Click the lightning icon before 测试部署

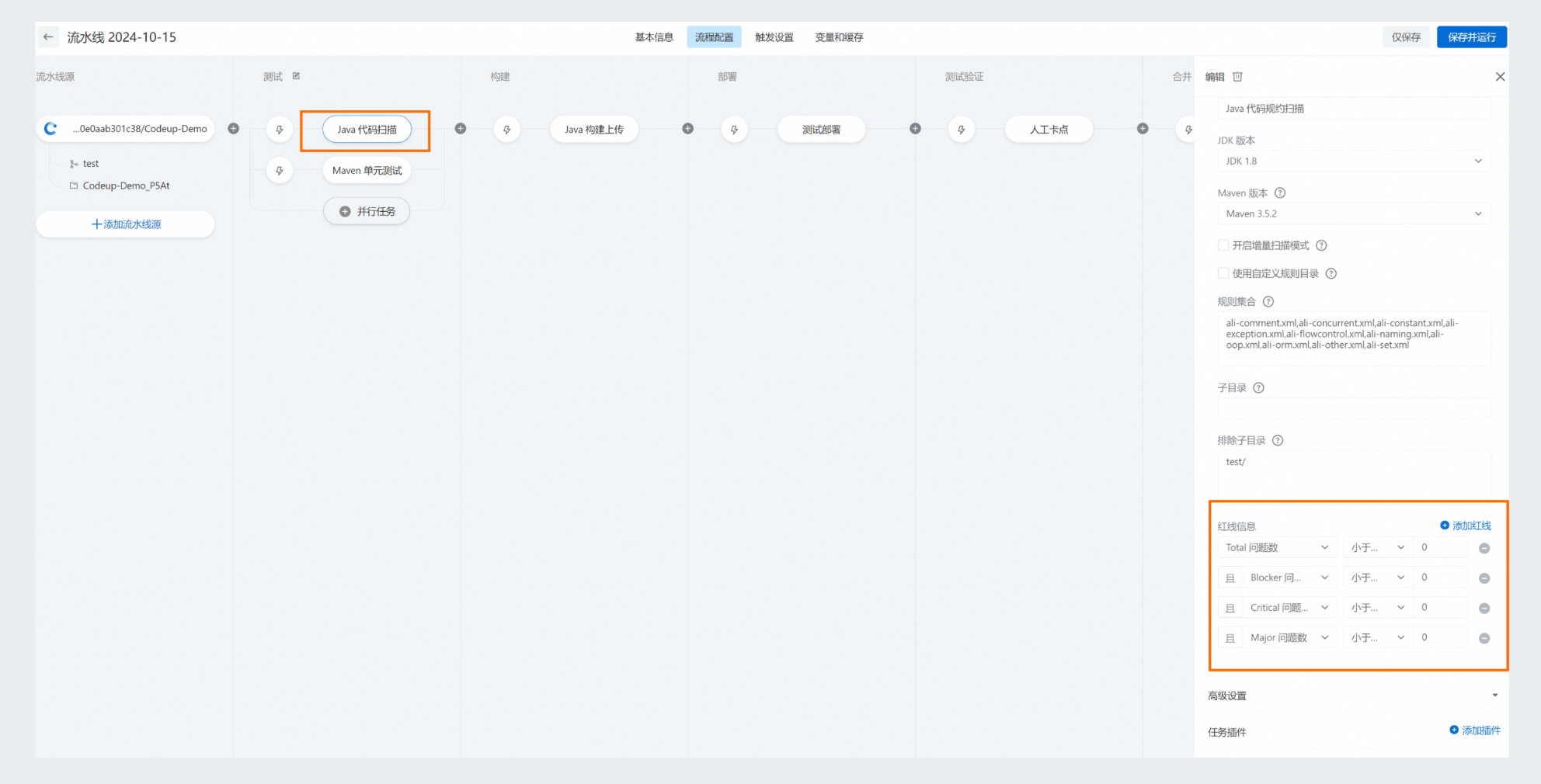coord(734,130)
